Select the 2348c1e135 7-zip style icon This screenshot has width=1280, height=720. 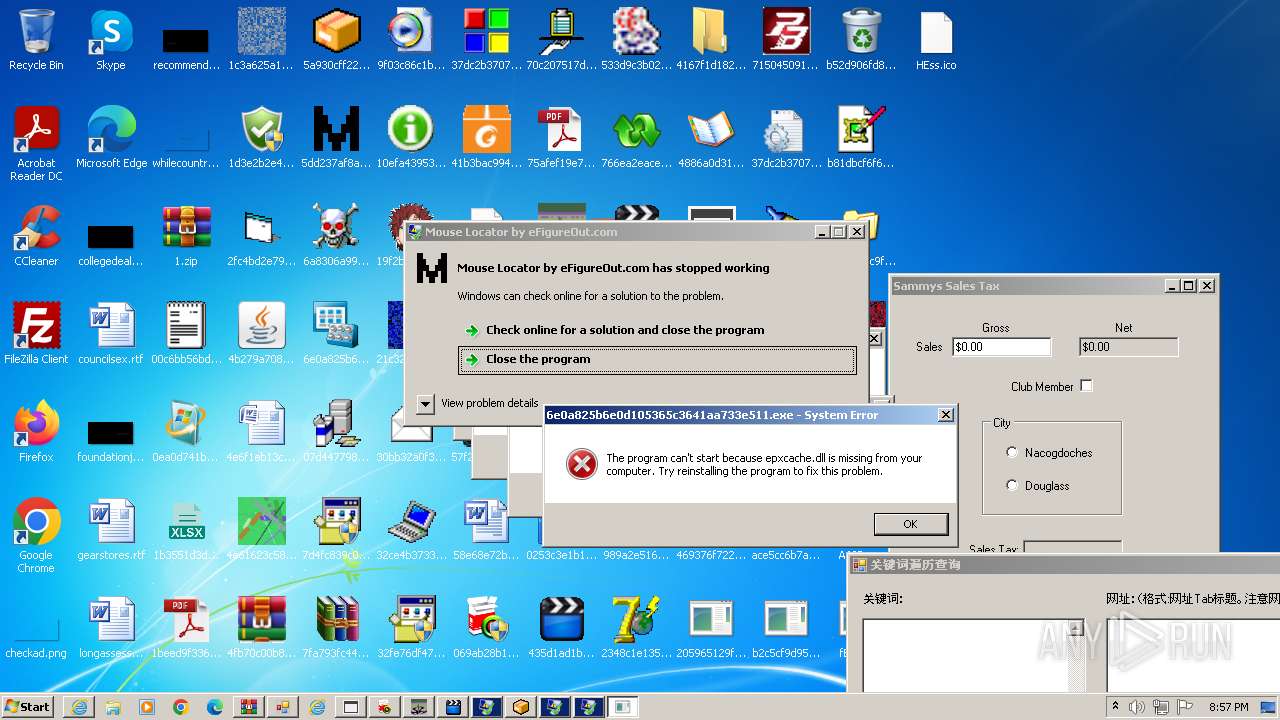coord(636,628)
